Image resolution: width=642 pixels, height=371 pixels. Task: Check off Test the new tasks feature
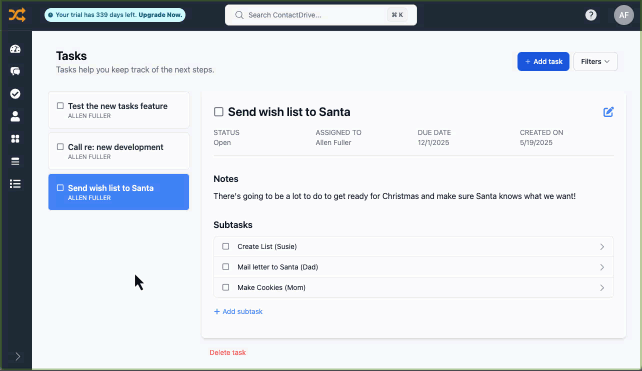[60, 106]
